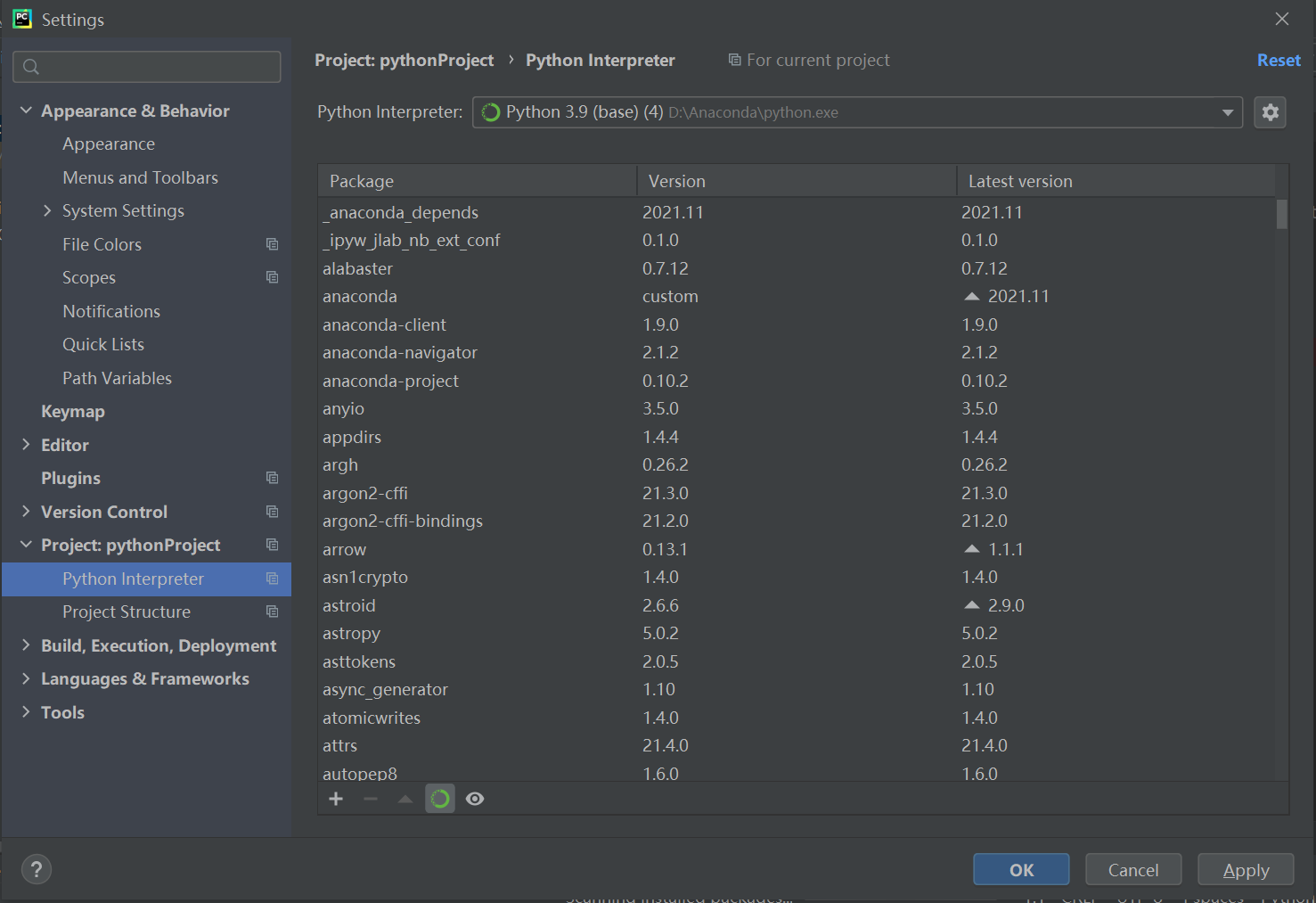This screenshot has height=903, width=1316.
Task: Click version 0.13.1 of arrow
Action: (665, 549)
